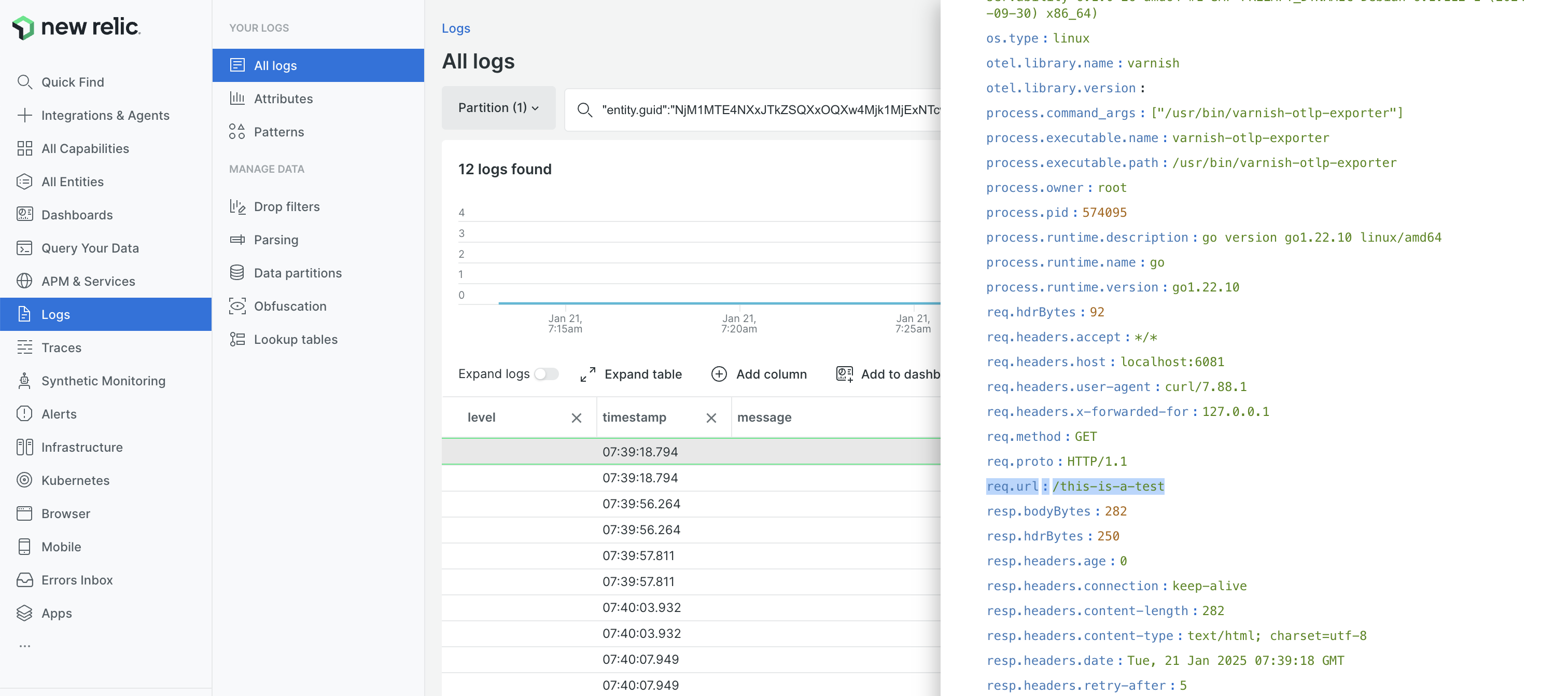1568x696 pixels.
Task: Open Integrations & Agents section
Action: click(105, 115)
